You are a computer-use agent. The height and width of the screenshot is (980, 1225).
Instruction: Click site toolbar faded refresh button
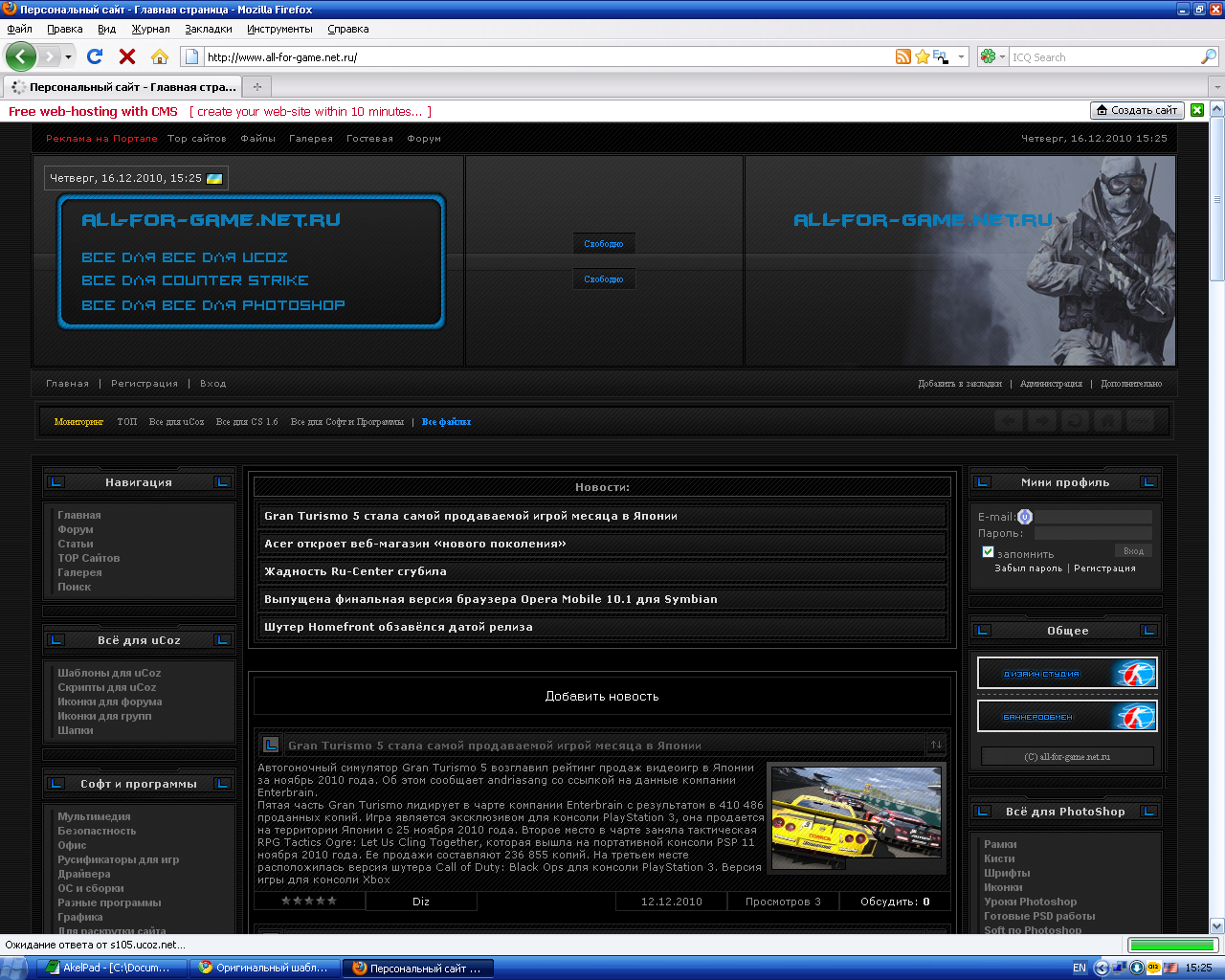(1075, 421)
